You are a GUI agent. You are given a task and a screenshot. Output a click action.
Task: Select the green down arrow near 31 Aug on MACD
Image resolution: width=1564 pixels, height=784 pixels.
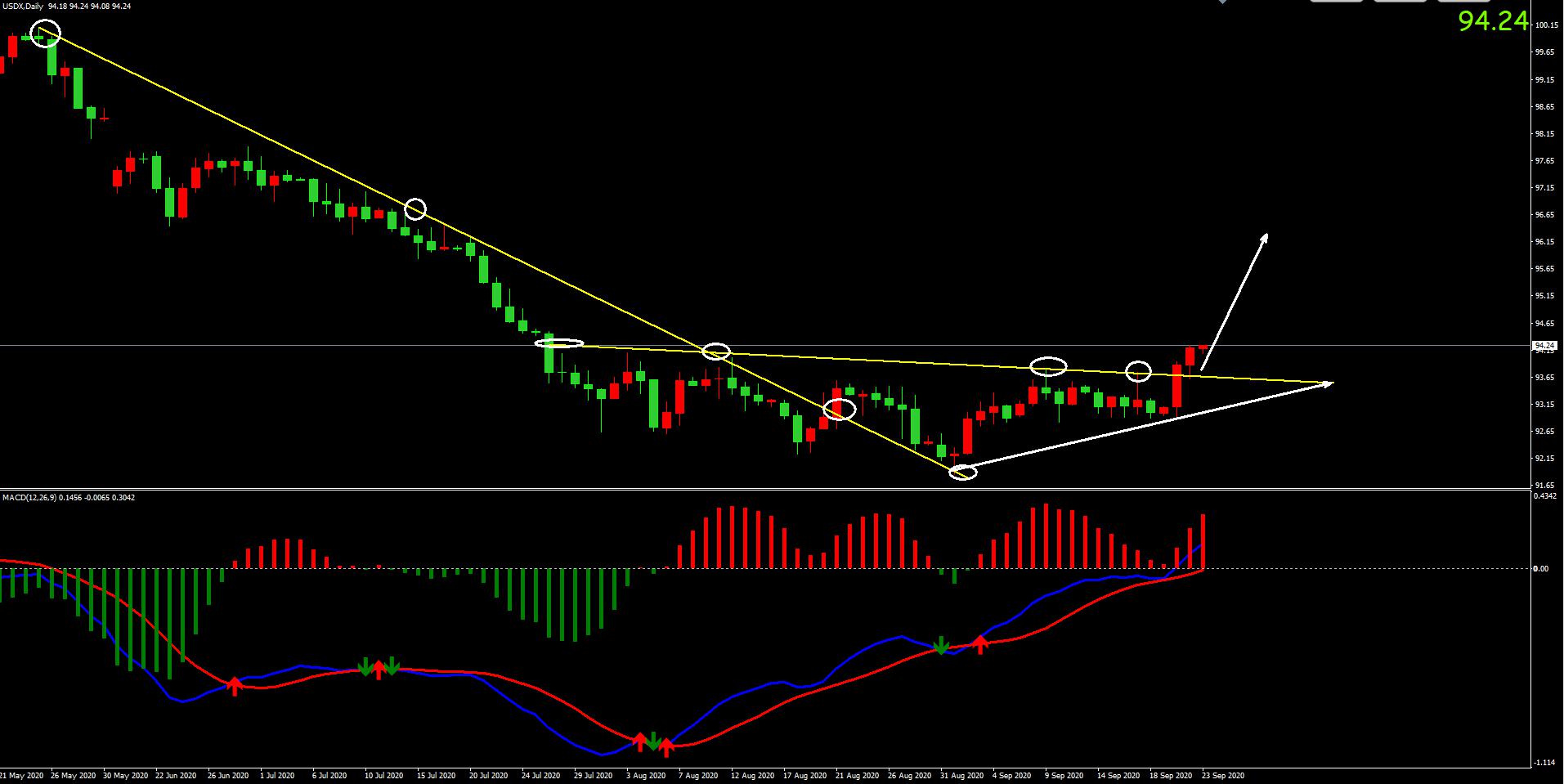pyautogui.click(x=941, y=646)
